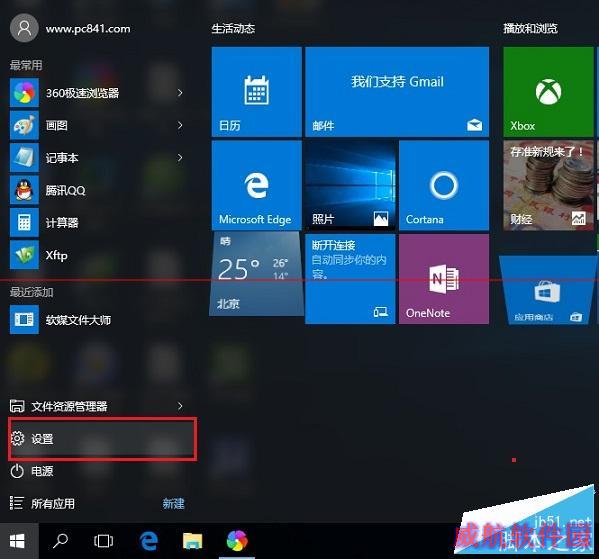Expand 360极速浏览器 jump list arrow
This screenshot has height=559, width=599.
(180, 93)
